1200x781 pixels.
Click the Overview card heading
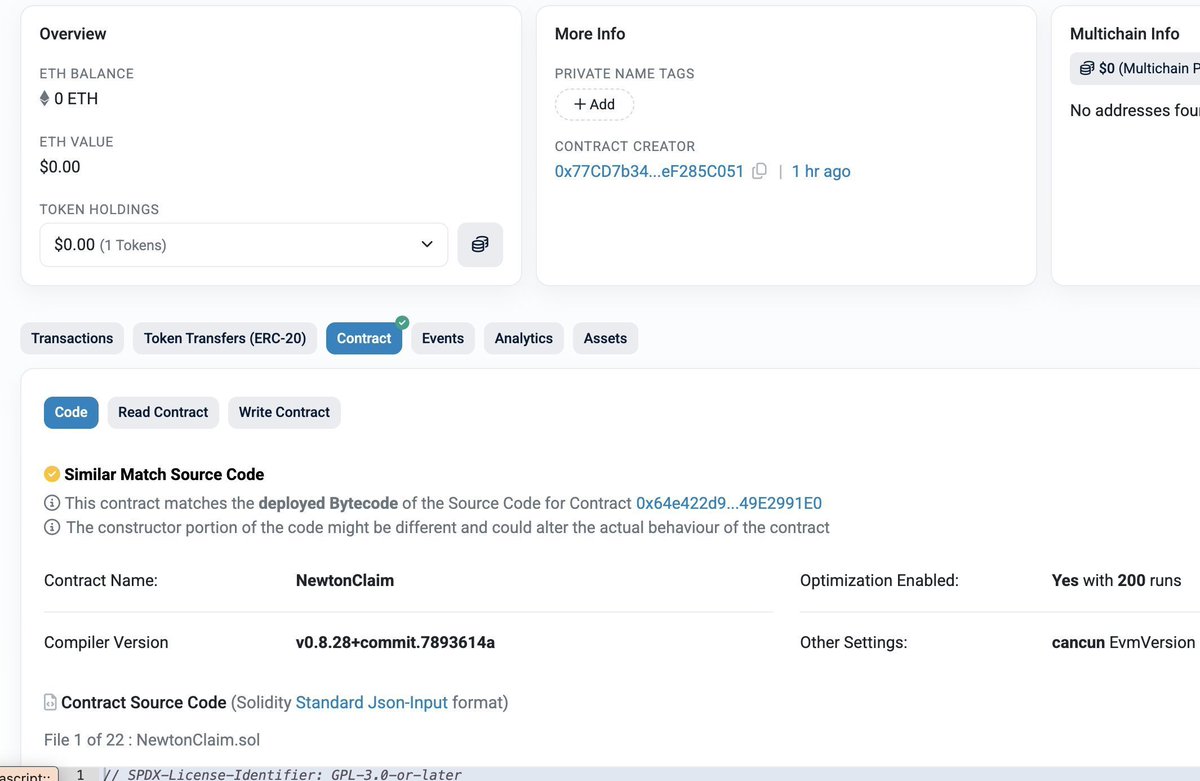(73, 34)
